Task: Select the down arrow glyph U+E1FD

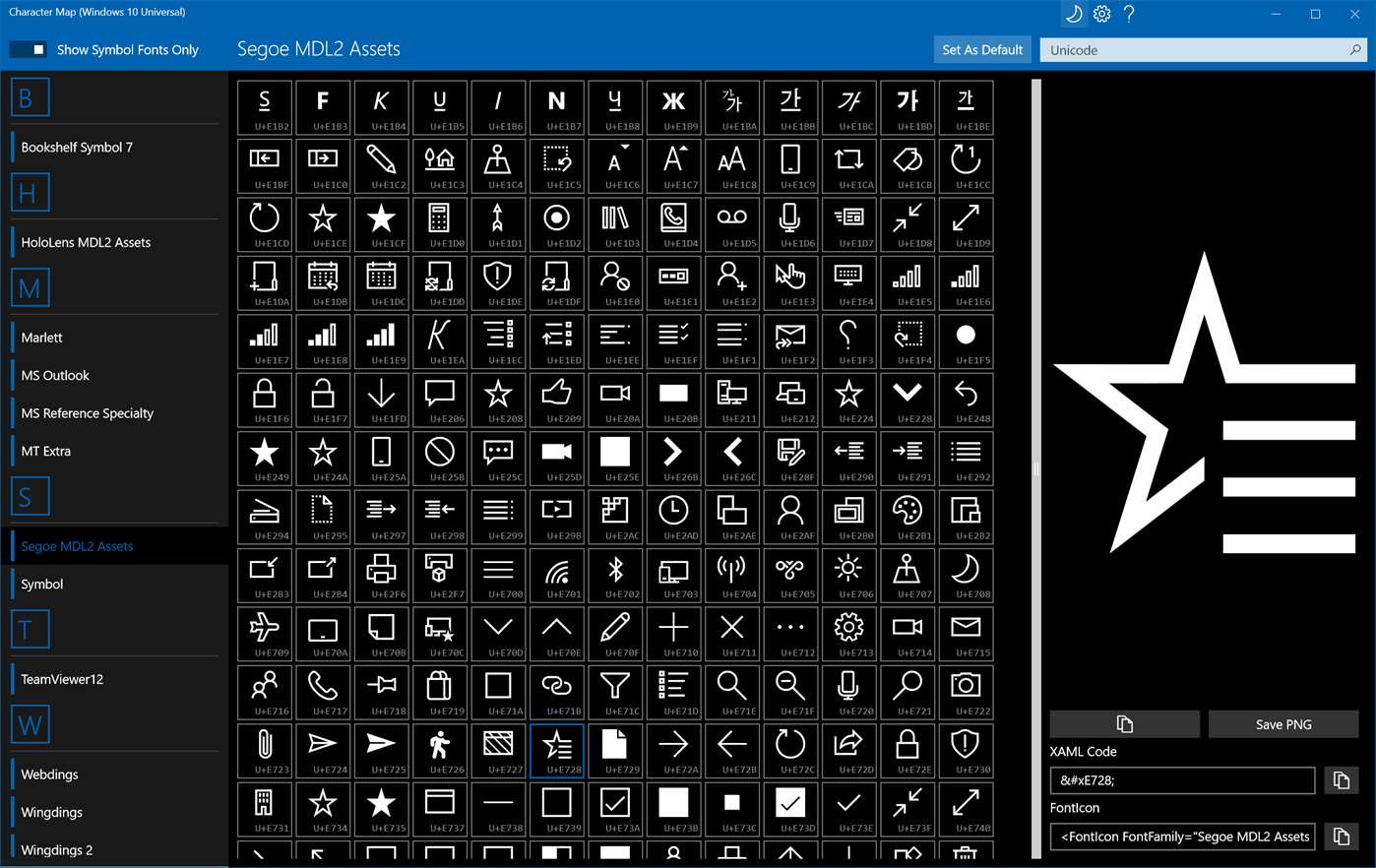Action: 381,401
